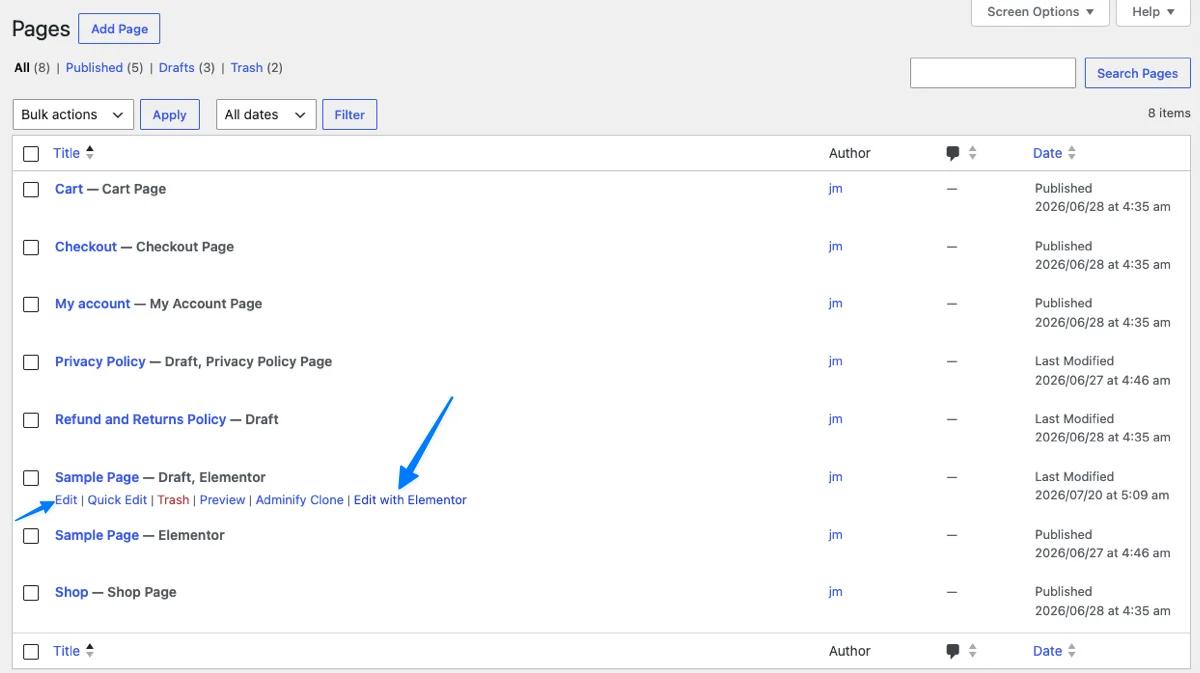Click author jm in Privacy Policy row
The height and width of the screenshot is (673, 1200).
click(836, 362)
